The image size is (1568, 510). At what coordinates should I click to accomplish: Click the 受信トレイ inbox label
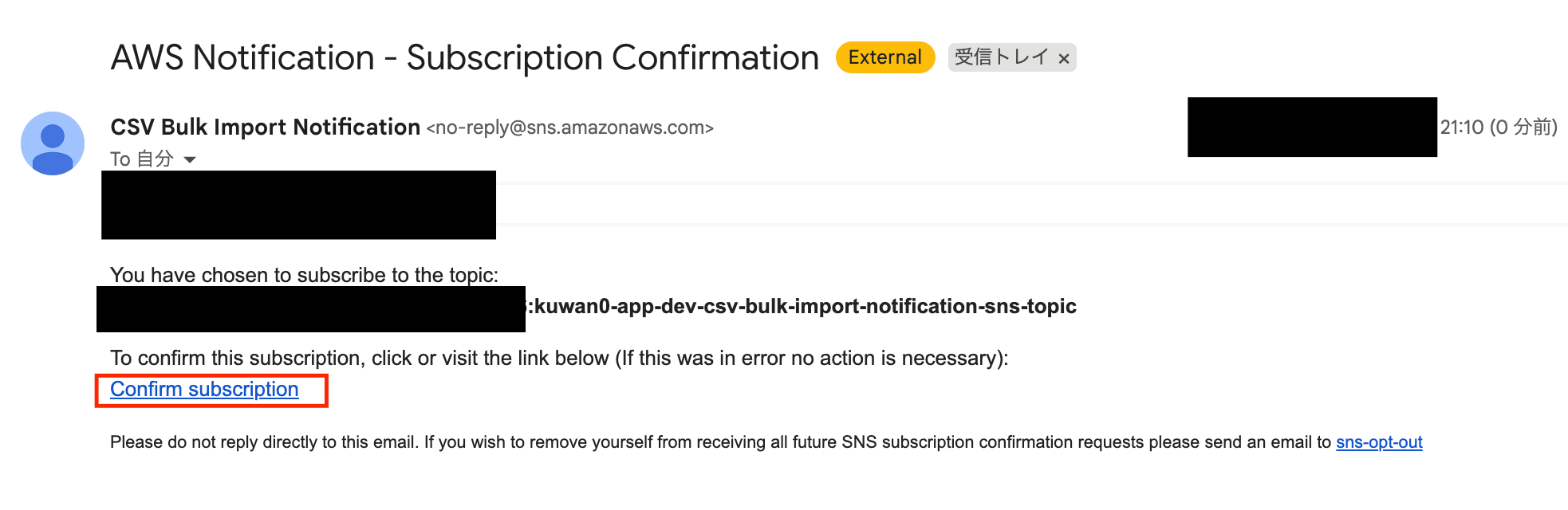click(1001, 57)
